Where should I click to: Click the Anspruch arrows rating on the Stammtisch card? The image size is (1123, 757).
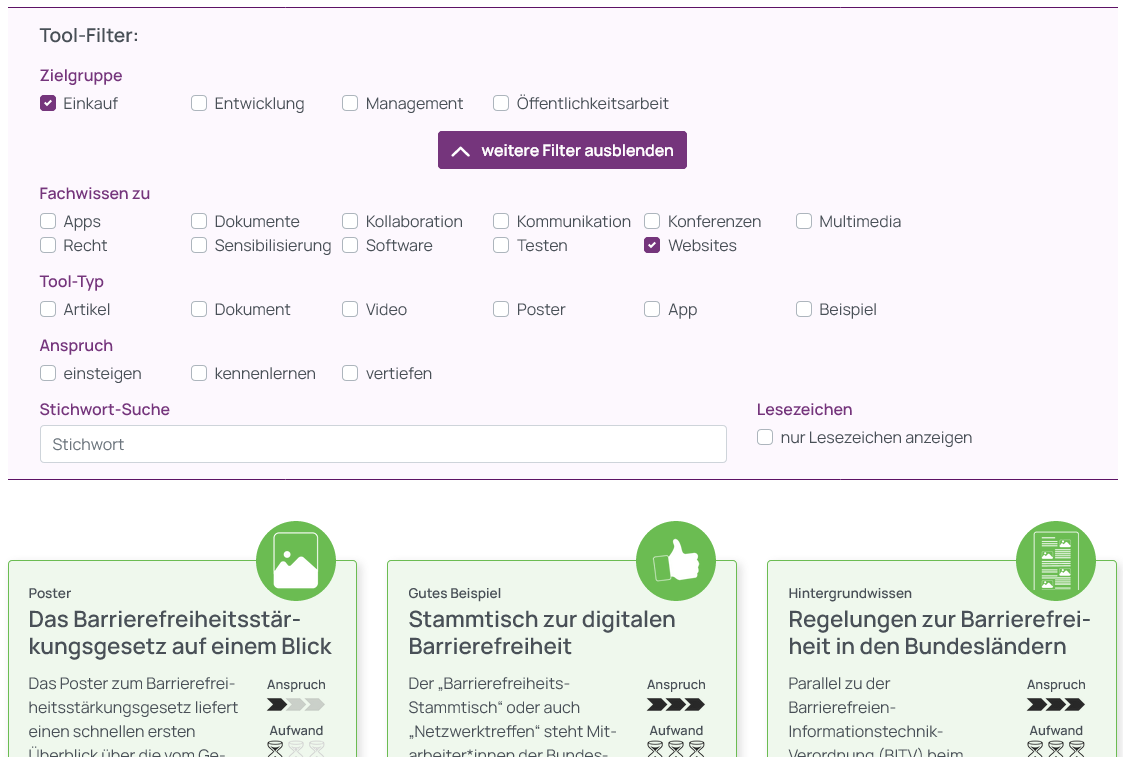click(x=675, y=705)
